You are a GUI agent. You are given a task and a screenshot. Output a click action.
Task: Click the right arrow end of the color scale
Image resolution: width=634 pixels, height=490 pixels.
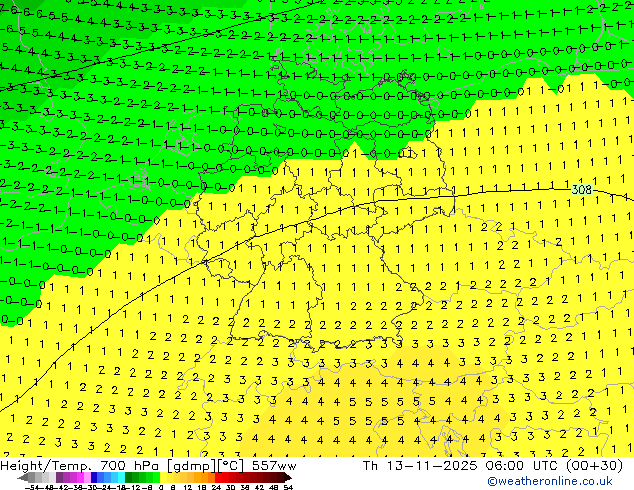click(x=287, y=477)
